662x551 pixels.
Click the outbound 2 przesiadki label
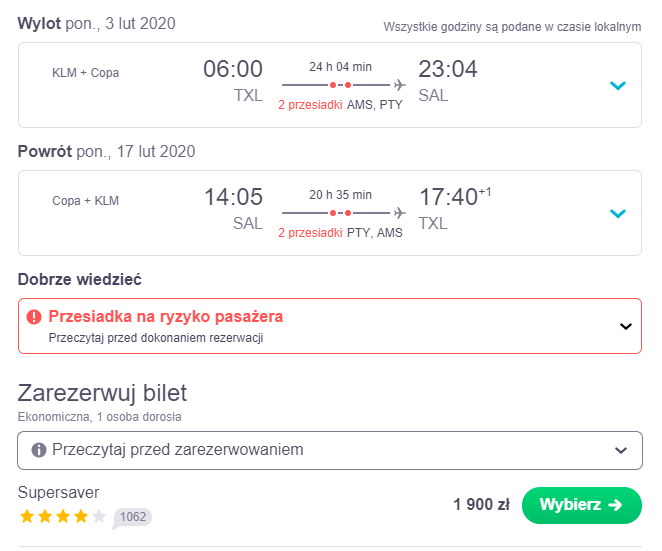point(310,105)
